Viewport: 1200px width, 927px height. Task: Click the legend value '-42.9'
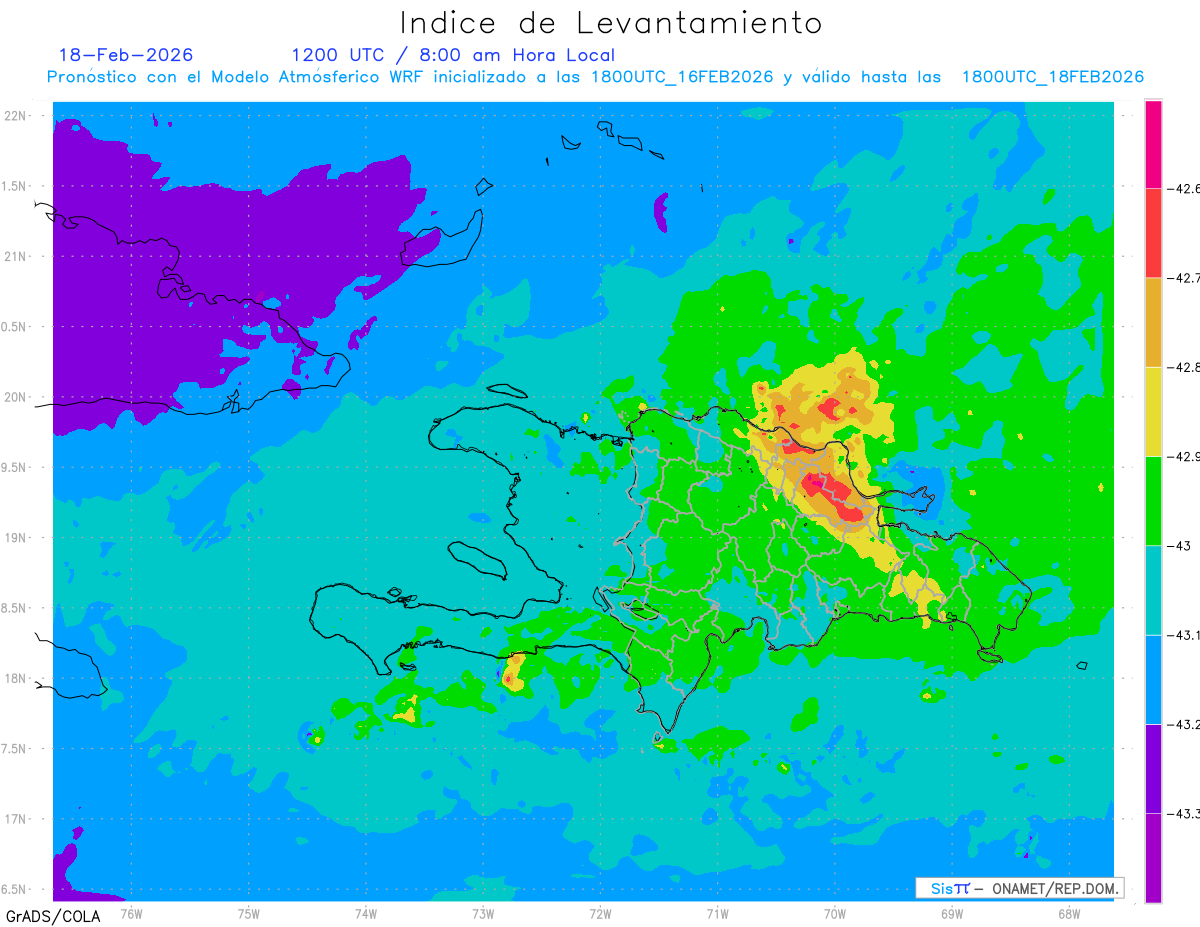(x=1183, y=456)
